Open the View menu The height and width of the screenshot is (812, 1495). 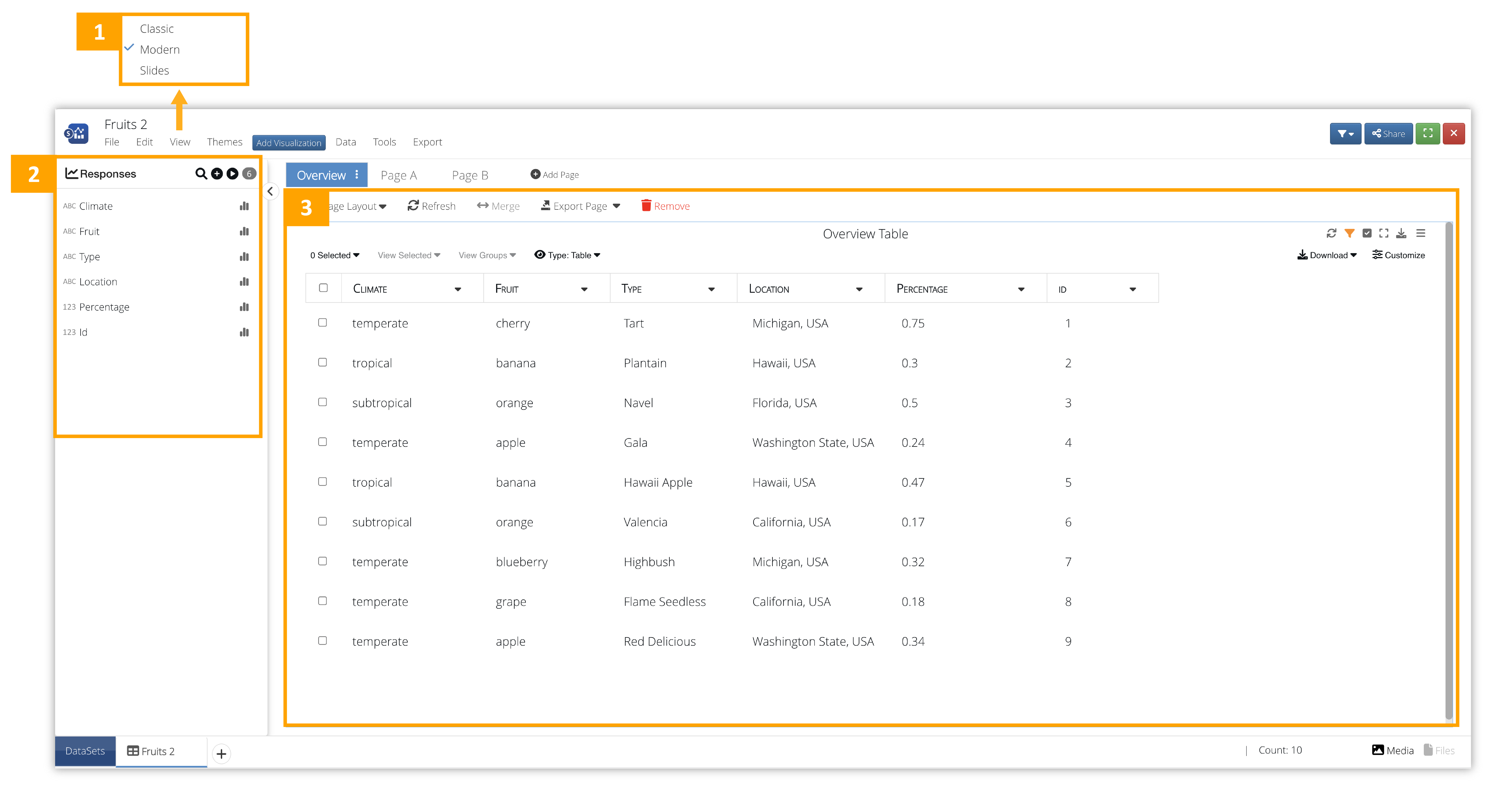(180, 142)
